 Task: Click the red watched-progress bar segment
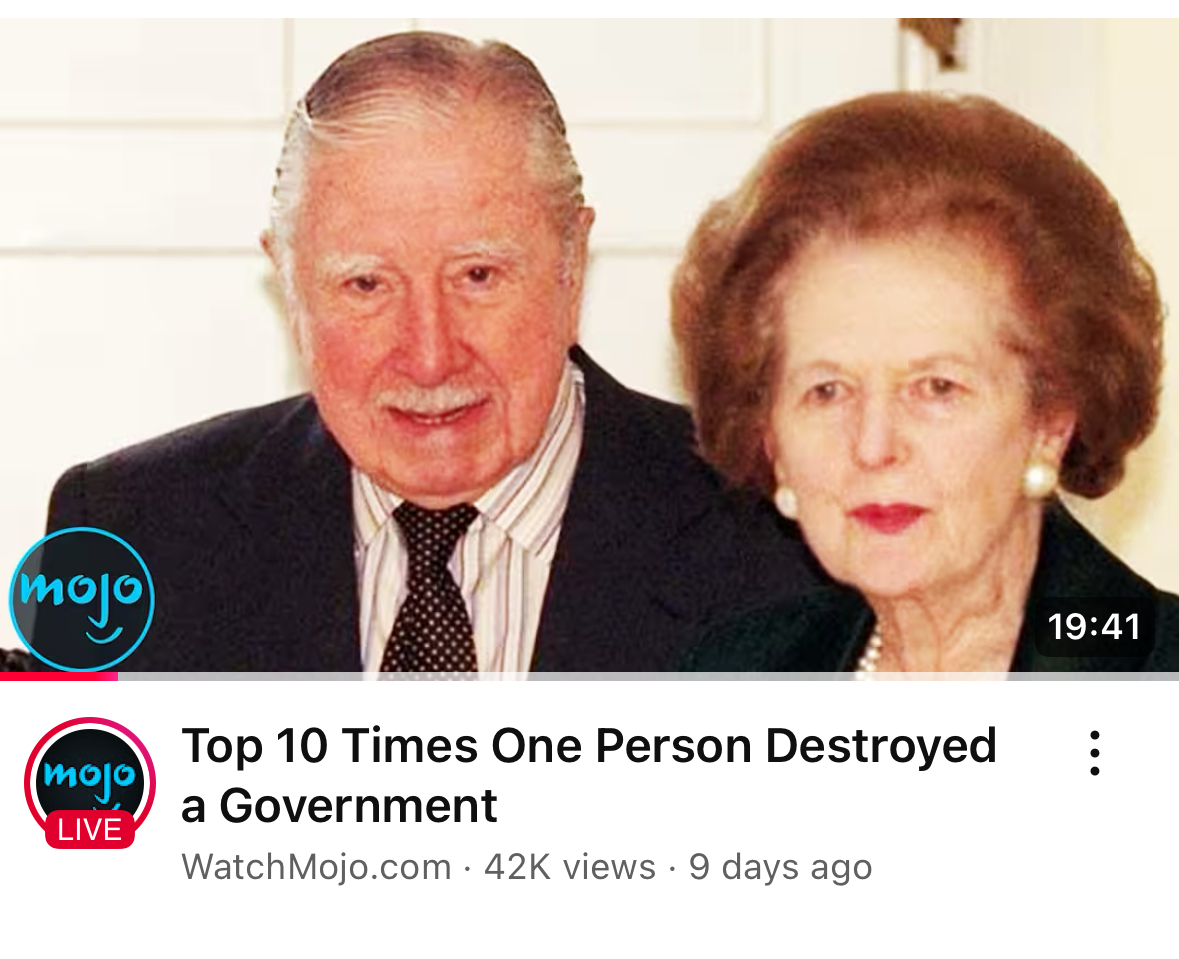coord(59,676)
